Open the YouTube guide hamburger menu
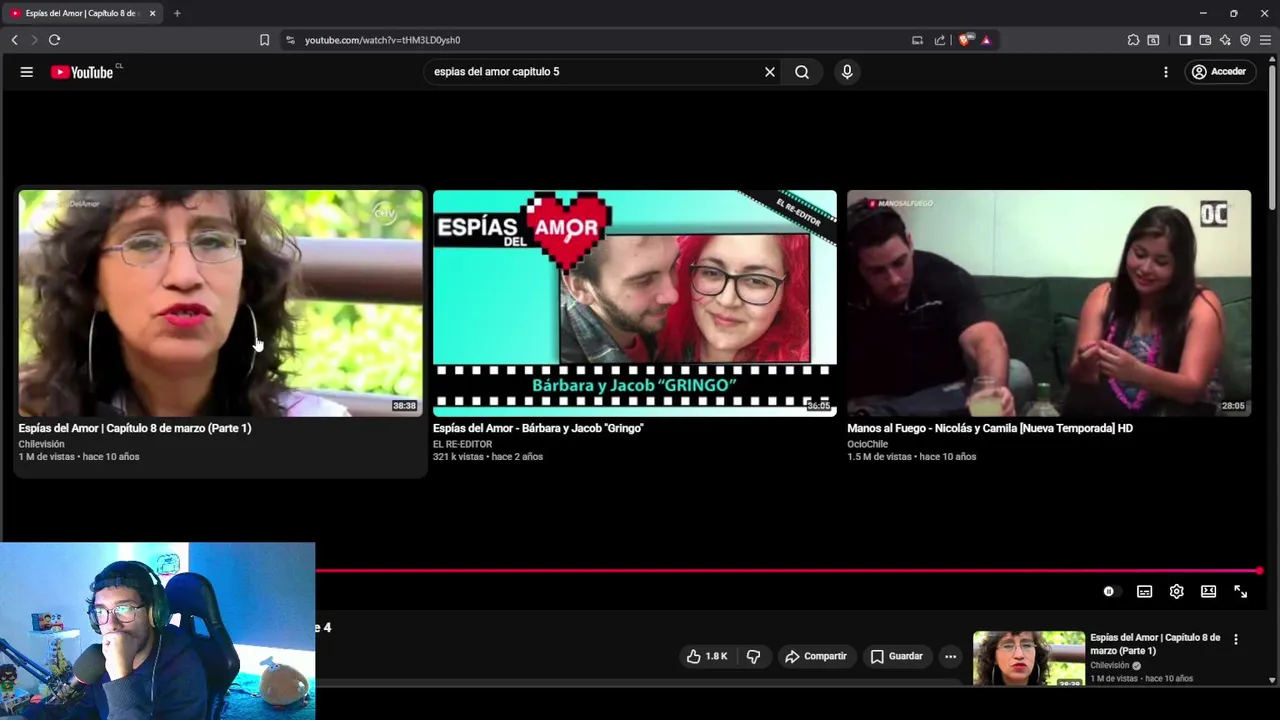This screenshot has width=1280, height=720. click(x=27, y=72)
